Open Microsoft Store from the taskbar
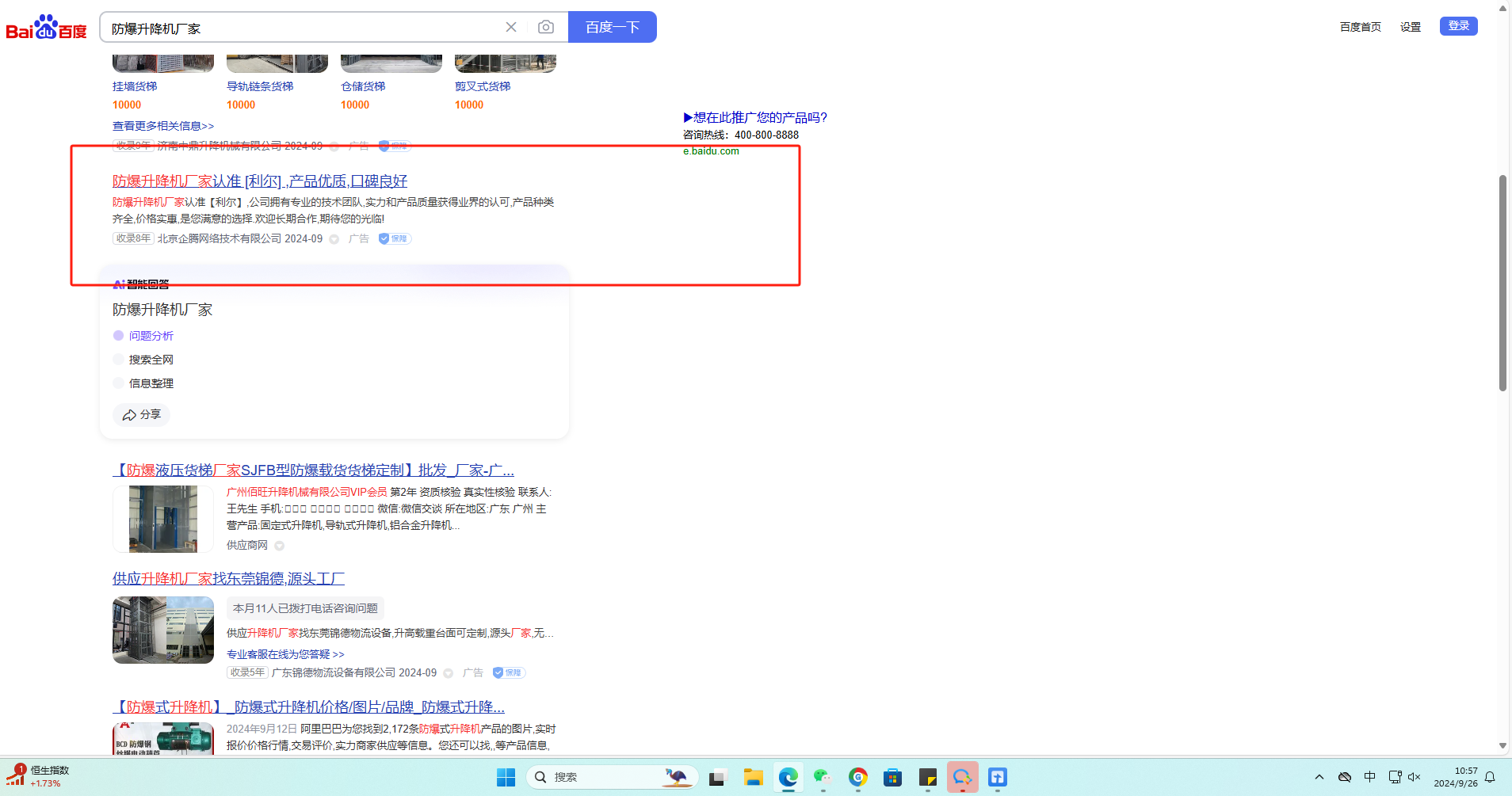 pos(892,777)
